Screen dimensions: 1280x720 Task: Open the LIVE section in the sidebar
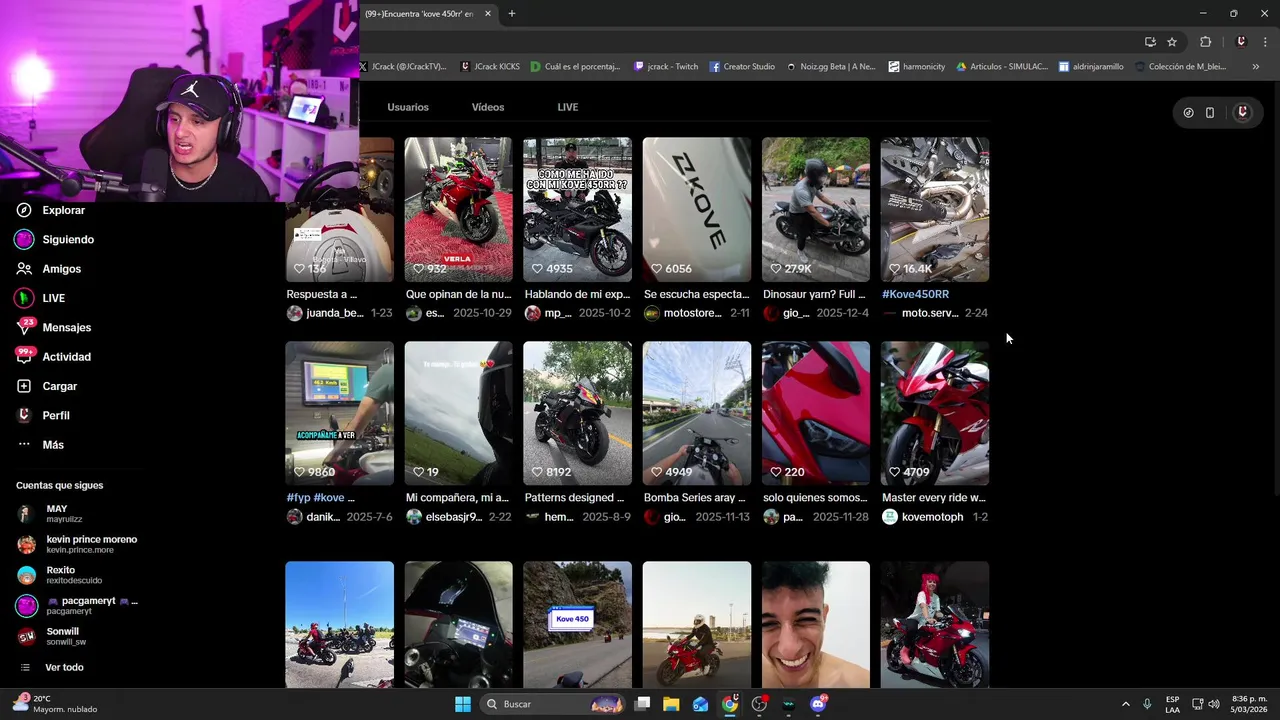pyautogui.click(x=40, y=298)
